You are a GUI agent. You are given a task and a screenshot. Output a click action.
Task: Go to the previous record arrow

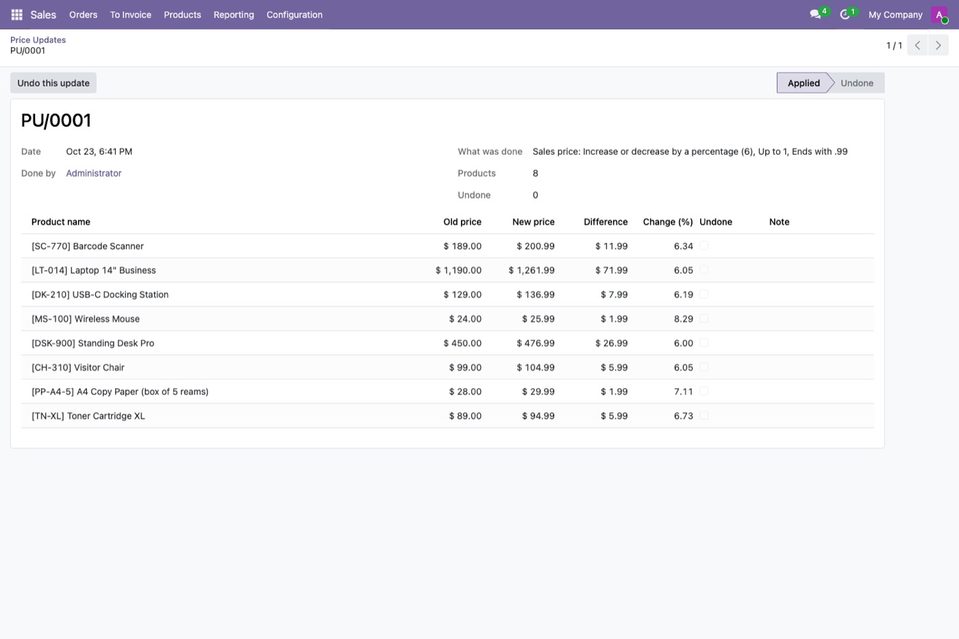click(x=917, y=45)
